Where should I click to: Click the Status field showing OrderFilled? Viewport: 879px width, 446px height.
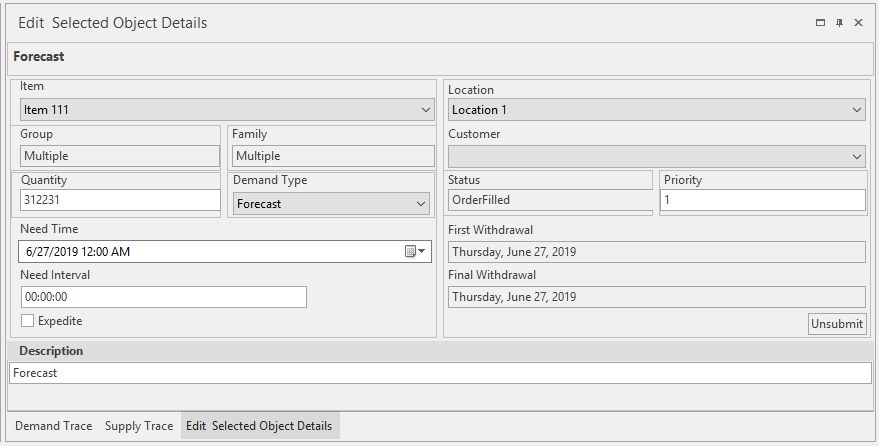pyautogui.click(x=549, y=200)
